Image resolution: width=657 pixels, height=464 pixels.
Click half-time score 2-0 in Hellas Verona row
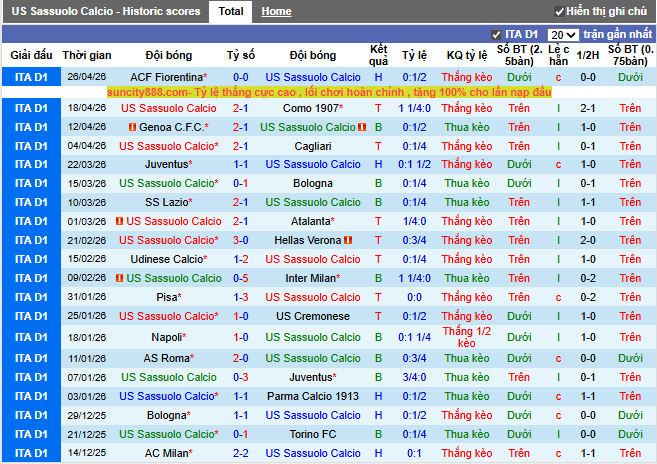(588, 240)
